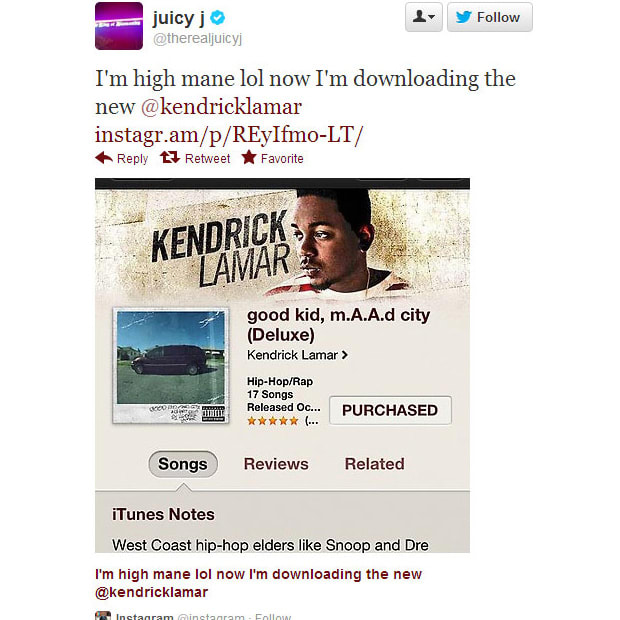This screenshot has height=620, width=620.
Task: Click the PURCHASED button
Action: (390, 410)
